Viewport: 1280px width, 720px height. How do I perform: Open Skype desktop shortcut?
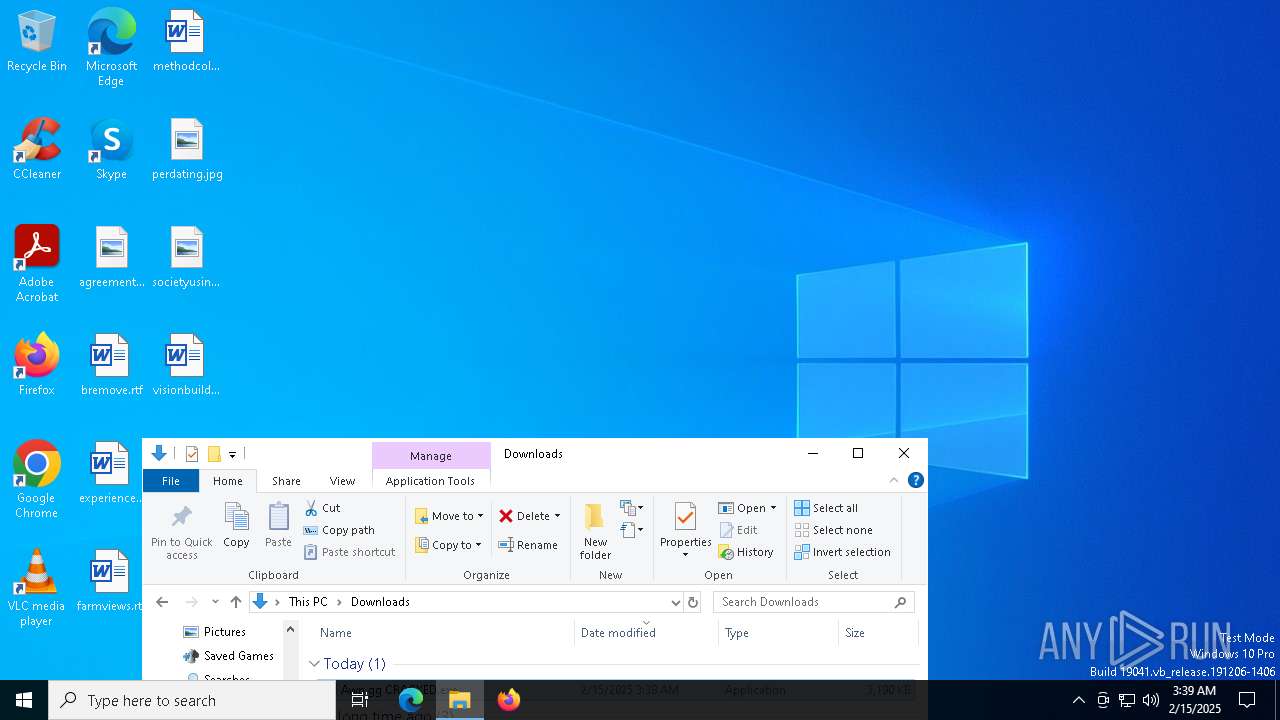(111, 150)
